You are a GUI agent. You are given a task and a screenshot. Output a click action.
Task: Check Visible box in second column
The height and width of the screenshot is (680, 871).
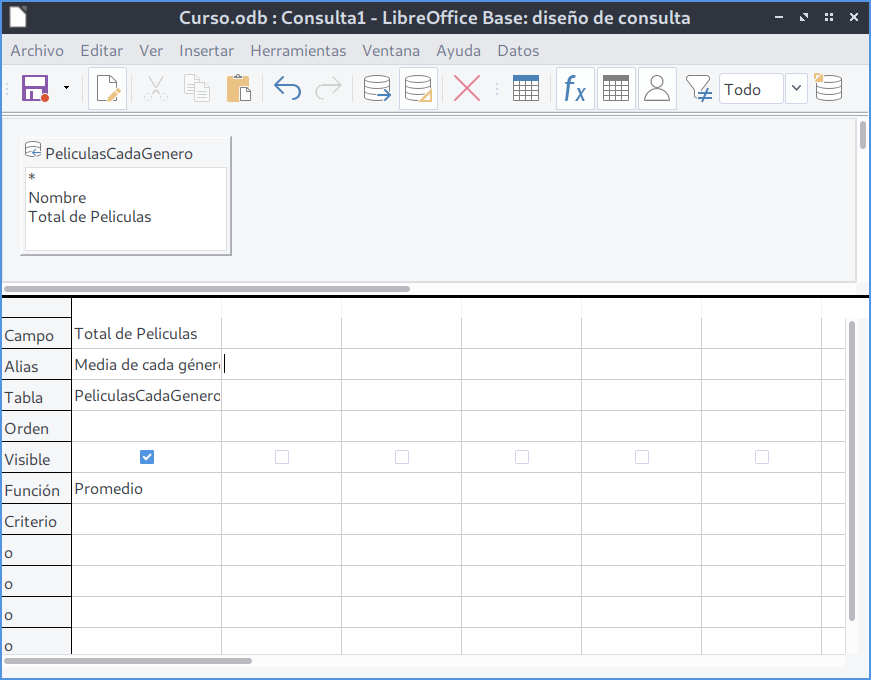(282, 457)
